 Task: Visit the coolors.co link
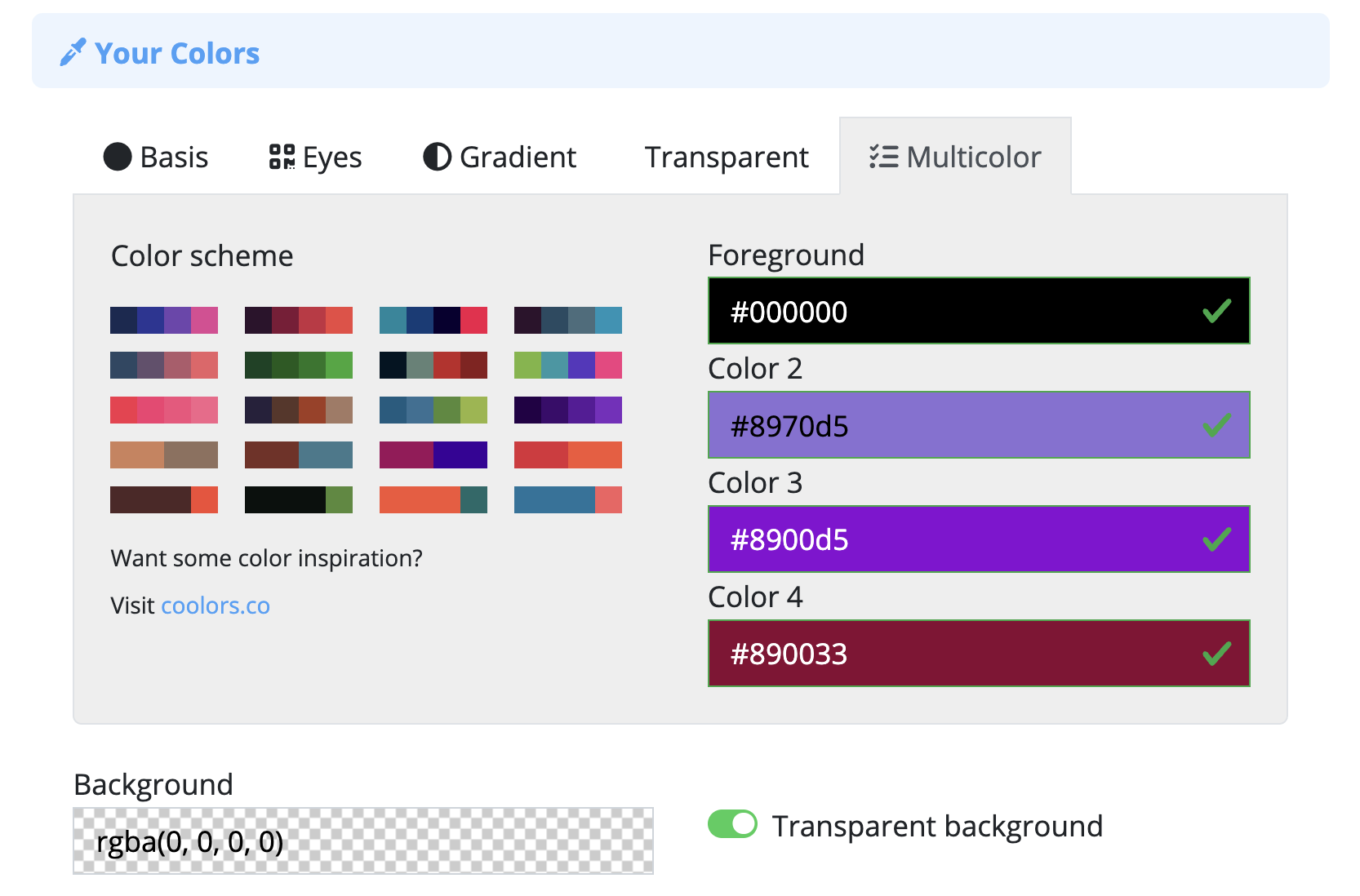tap(216, 605)
